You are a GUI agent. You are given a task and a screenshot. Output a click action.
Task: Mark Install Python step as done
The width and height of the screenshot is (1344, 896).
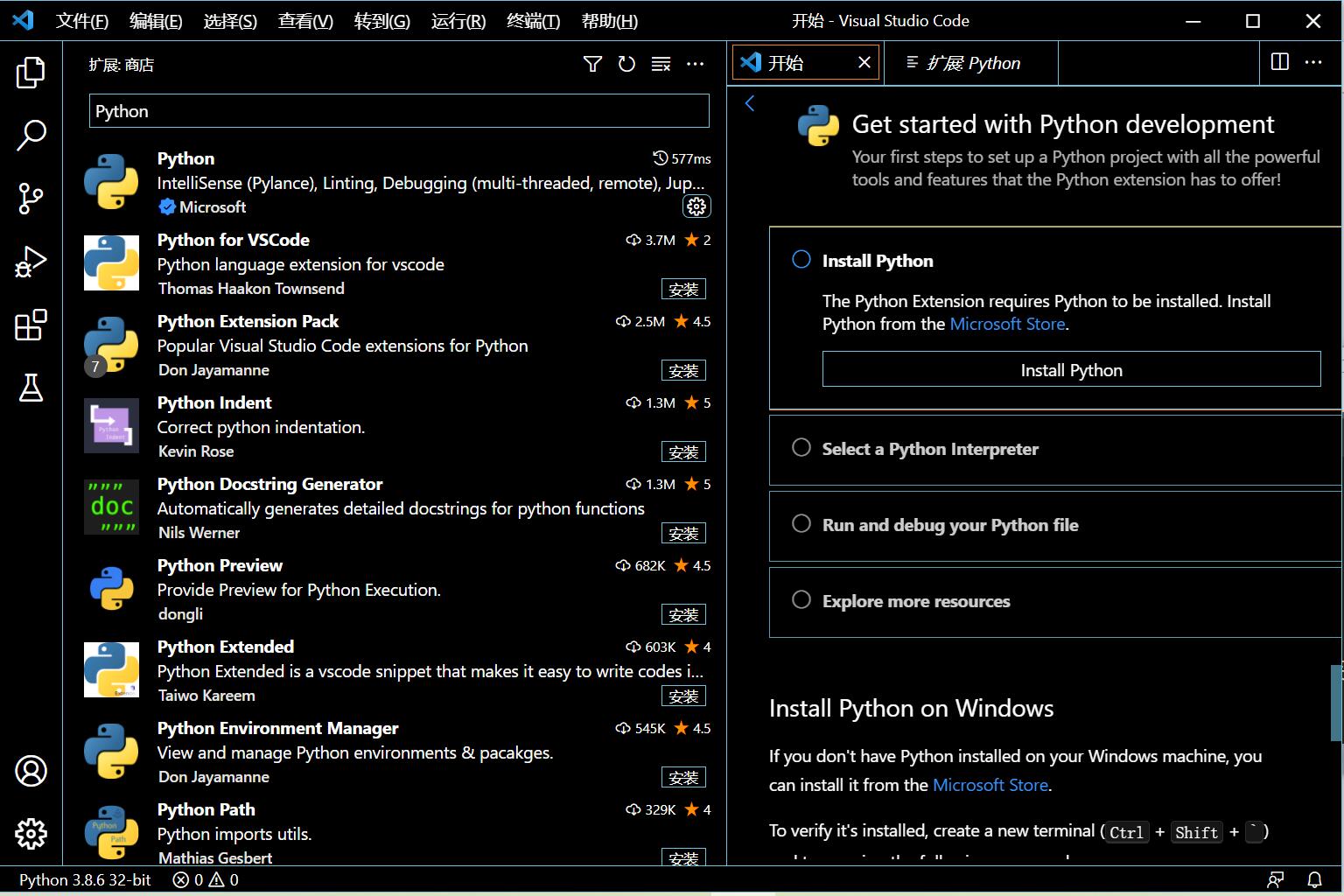point(801,260)
